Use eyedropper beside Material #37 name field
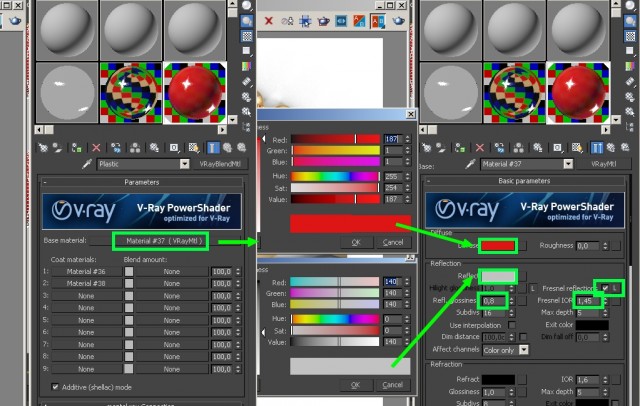This screenshot has width=640, height=406. tap(470, 164)
